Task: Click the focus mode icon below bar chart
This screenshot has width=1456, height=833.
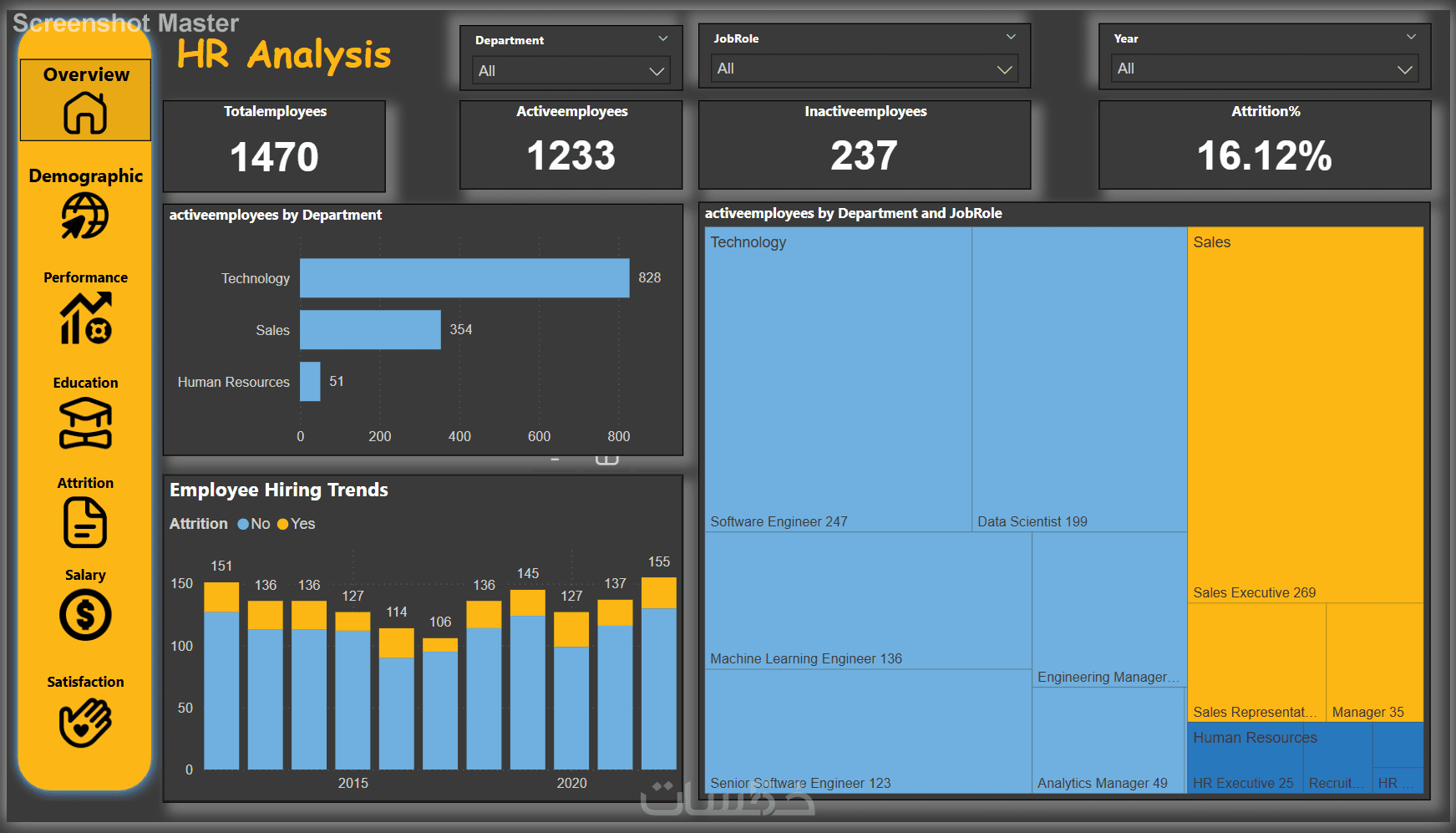Action: [x=607, y=460]
